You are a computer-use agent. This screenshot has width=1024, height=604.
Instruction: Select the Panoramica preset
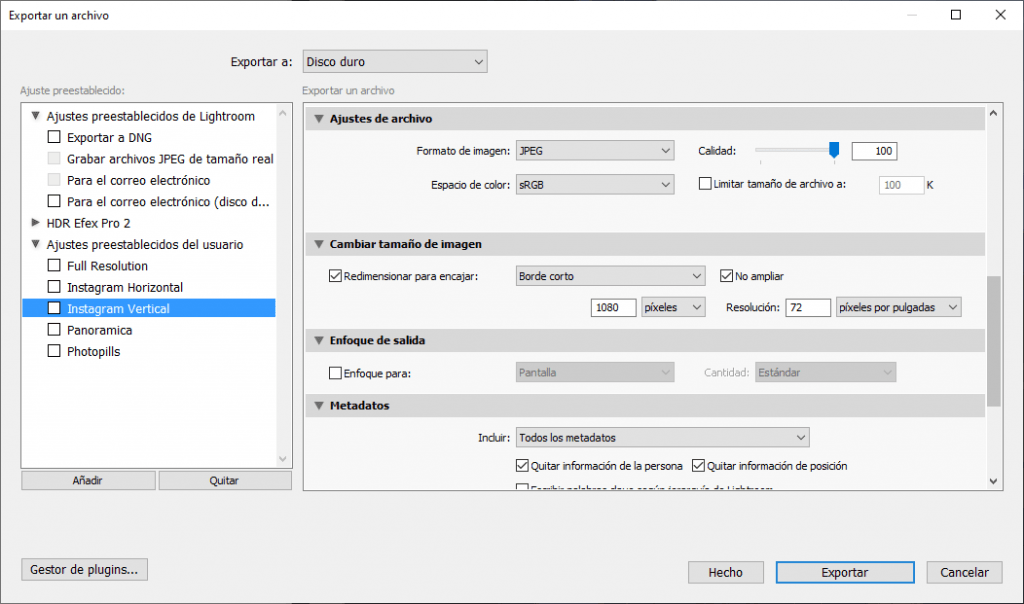click(x=99, y=330)
